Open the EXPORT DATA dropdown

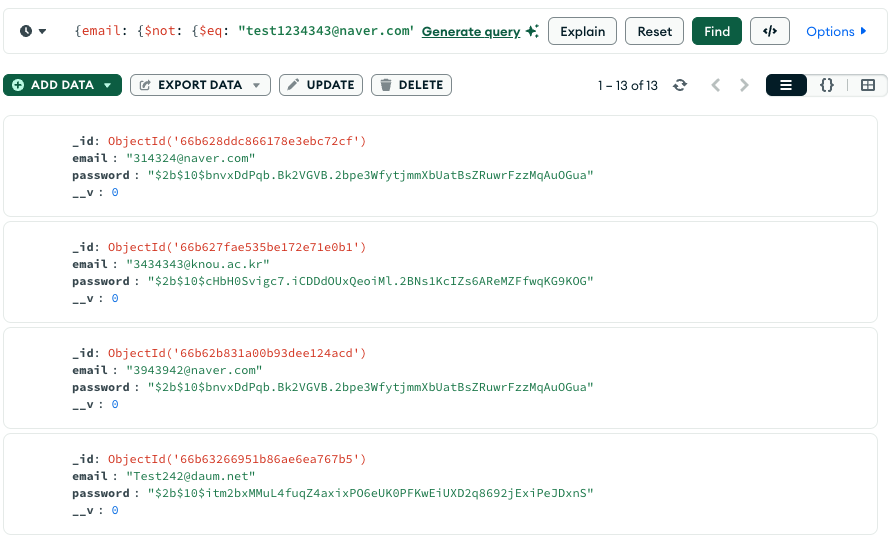pos(200,85)
